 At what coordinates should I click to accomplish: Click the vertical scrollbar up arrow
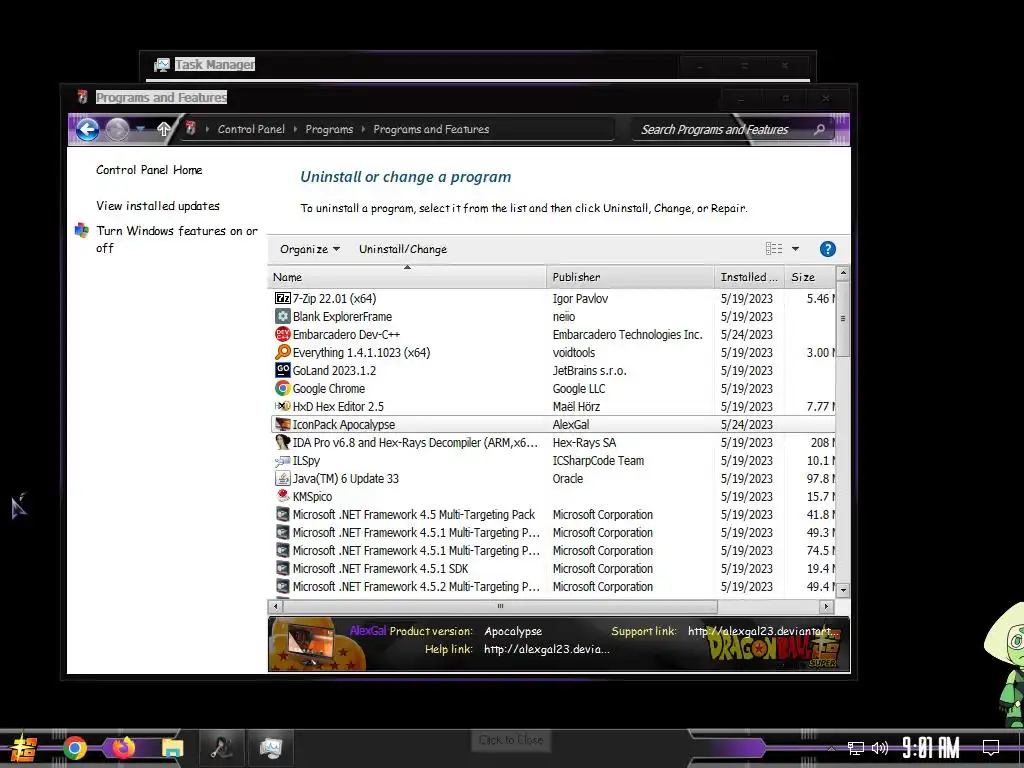coord(843,272)
